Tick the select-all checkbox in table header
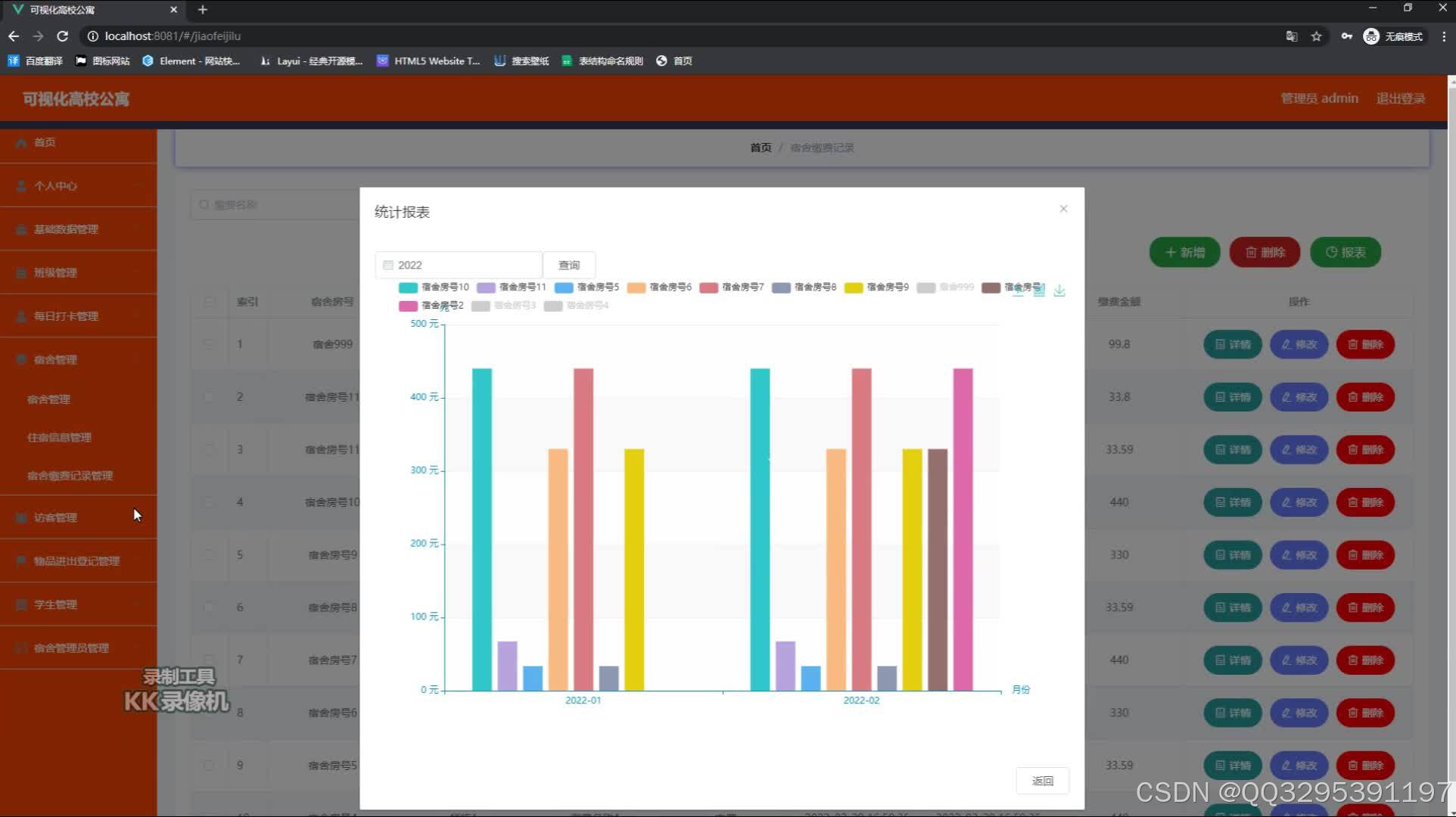This screenshot has width=1456, height=817. coord(209,302)
